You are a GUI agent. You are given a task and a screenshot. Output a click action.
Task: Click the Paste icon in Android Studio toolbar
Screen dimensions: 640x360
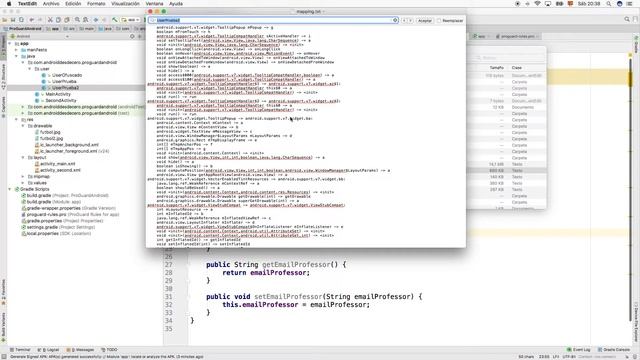[x=67, y=20]
